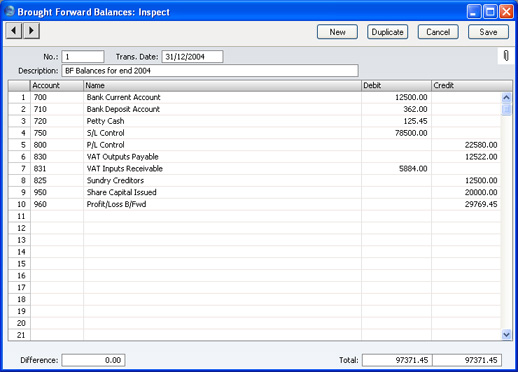Select the VAT Inputs Receivable name cell
The image size is (518, 372).
(x=222, y=169)
